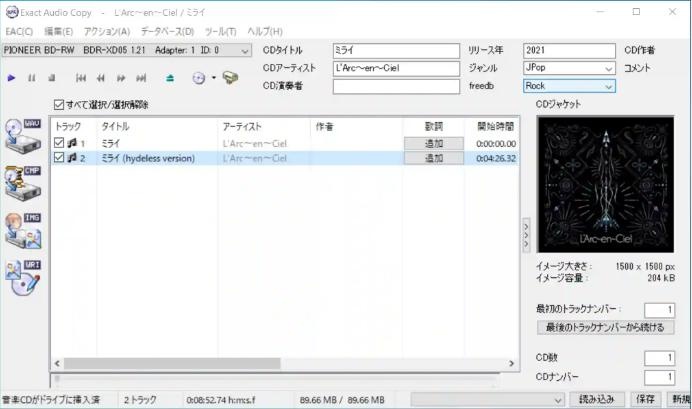The width and height of the screenshot is (692, 409).
Task: Click track 1 artist L'Arc~en~Ciel cell
Action: click(x=255, y=143)
